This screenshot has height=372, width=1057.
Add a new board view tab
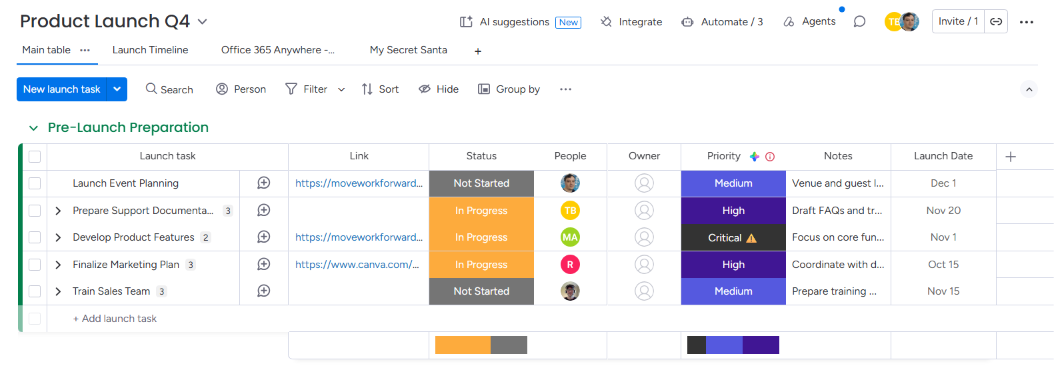pyautogui.click(x=478, y=51)
